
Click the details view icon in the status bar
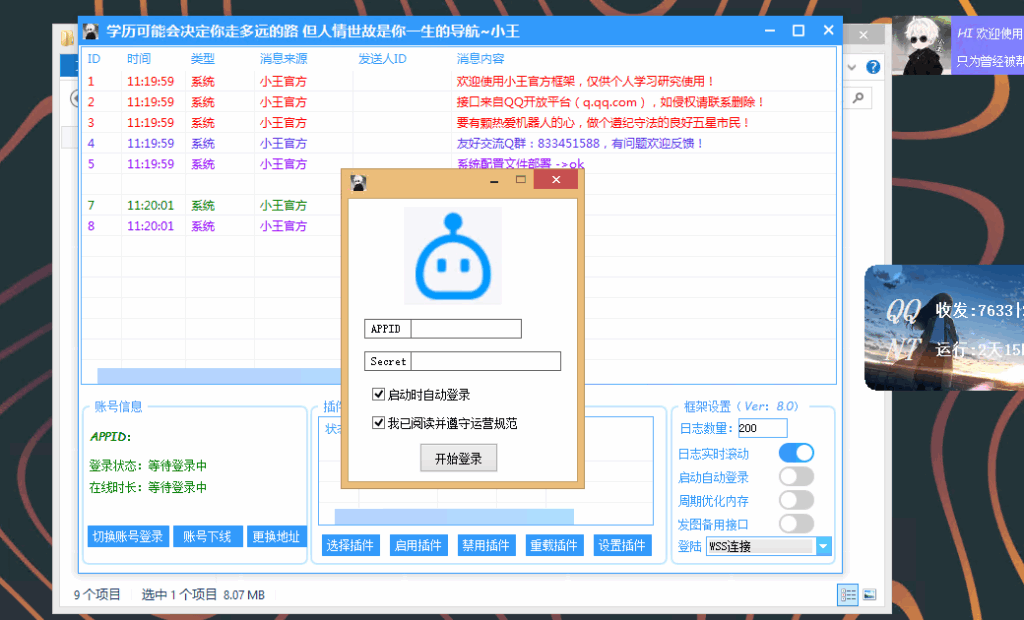coord(847,594)
